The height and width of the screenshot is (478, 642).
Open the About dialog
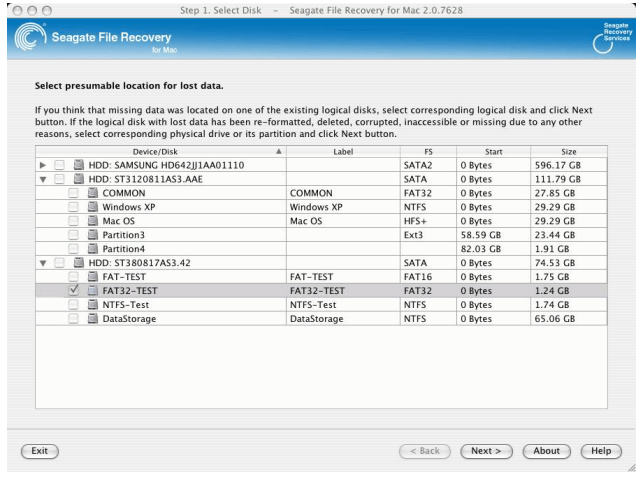coord(547,451)
